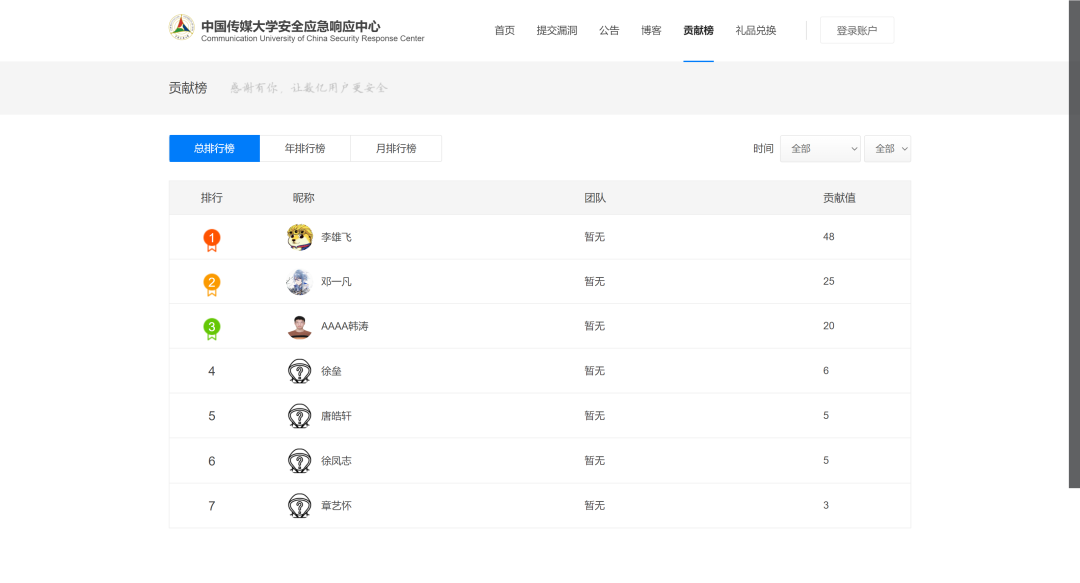Click the 登录账户 button
The height and width of the screenshot is (583, 1080).
pyautogui.click(x=857, y=30)
